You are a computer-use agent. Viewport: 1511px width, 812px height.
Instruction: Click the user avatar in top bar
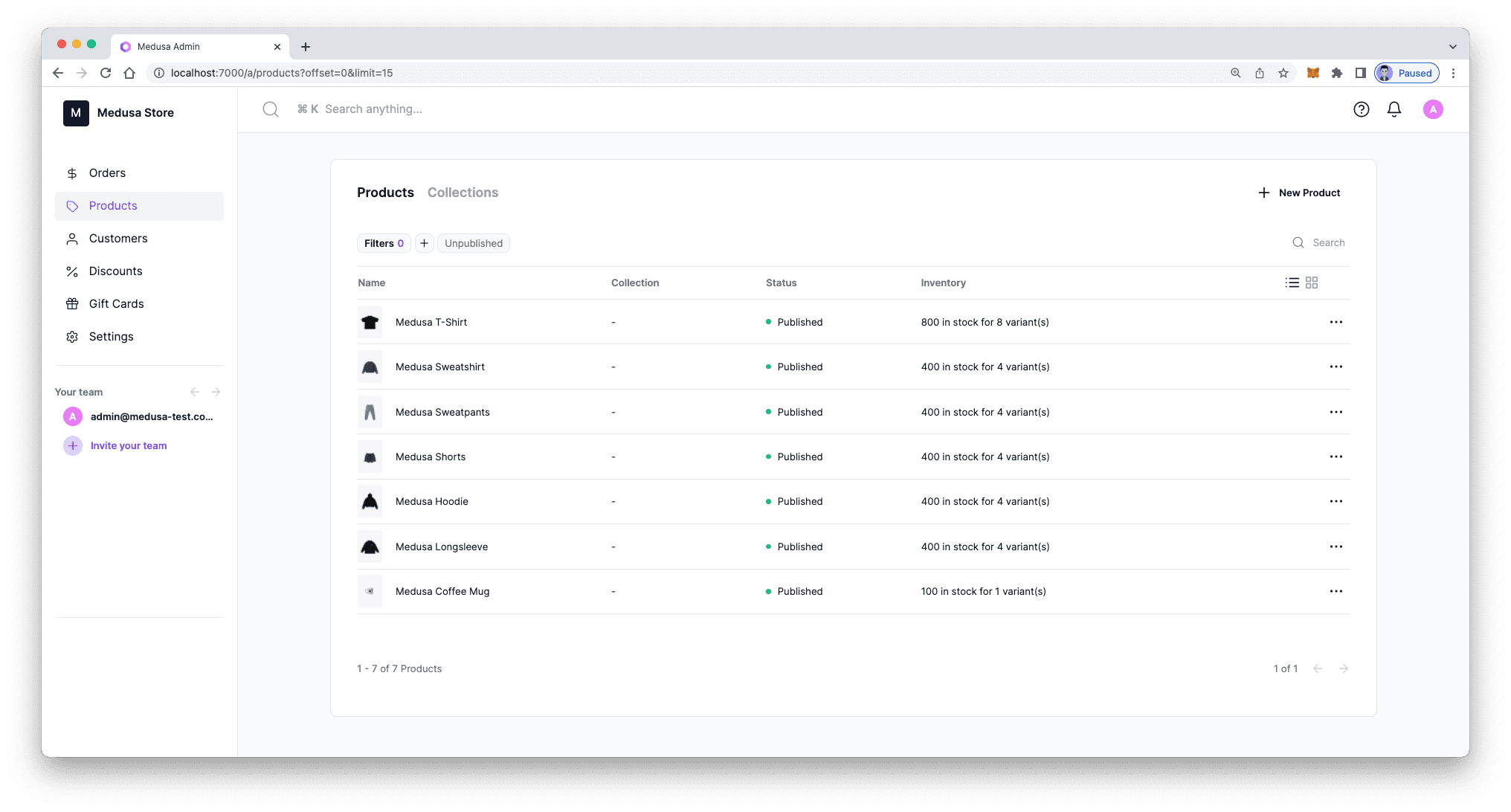click(1433, 109)
